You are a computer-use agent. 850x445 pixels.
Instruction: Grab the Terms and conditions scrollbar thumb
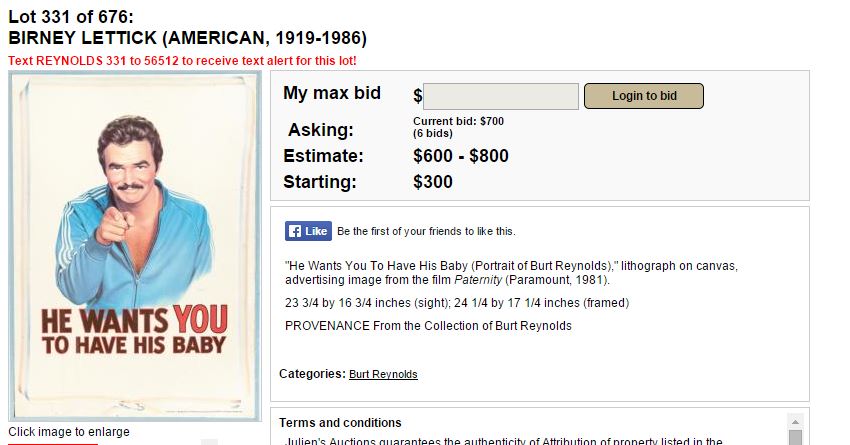pos(795,438)
